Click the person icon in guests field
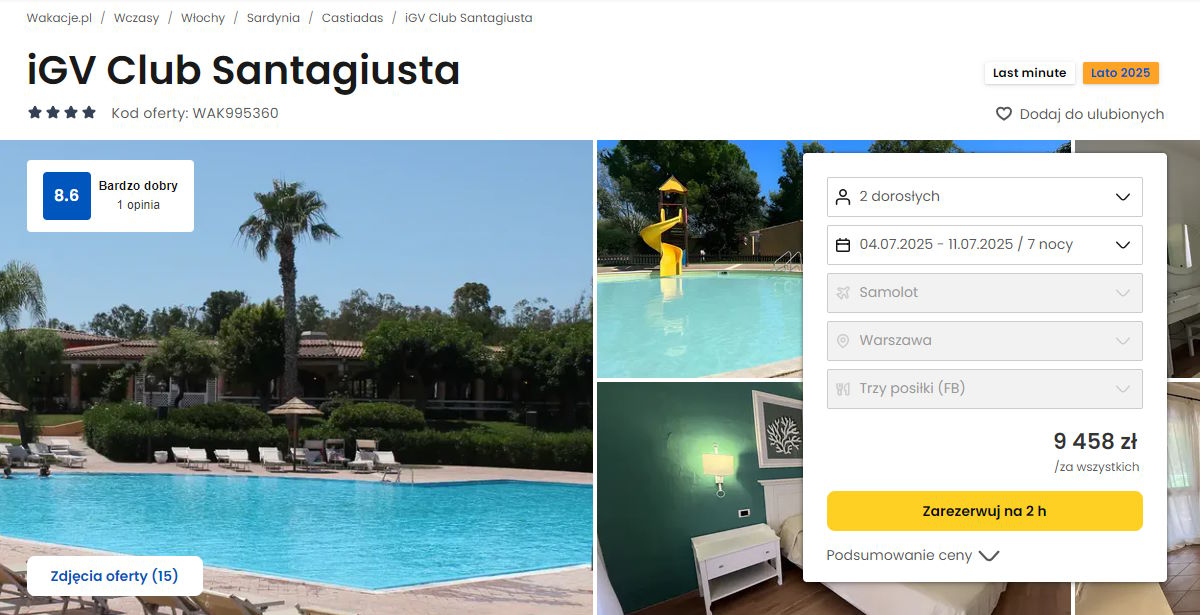1200x615 pixels. (x=843, y=197)
